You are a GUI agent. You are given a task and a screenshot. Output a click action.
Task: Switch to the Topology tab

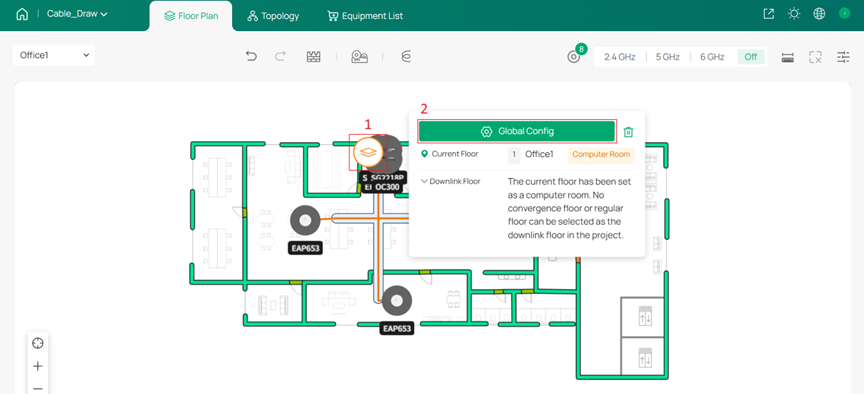[273, 16]
